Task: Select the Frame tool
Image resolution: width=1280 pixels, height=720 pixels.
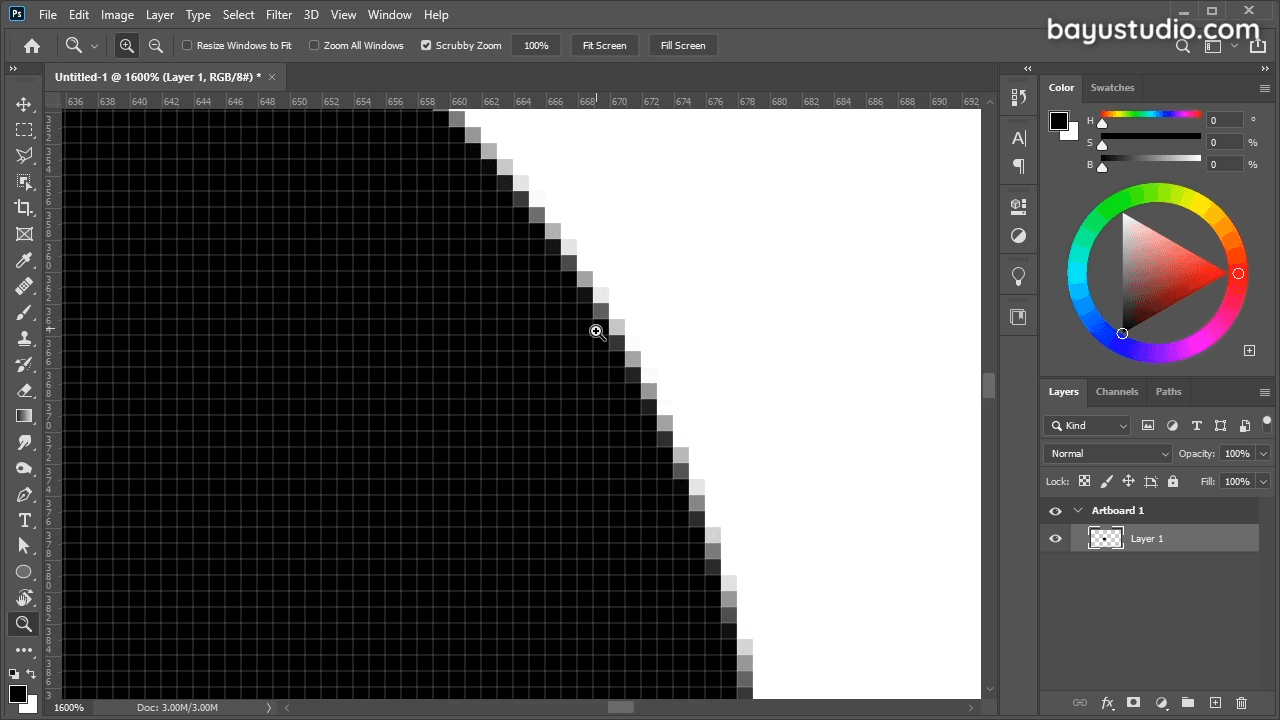Action: click(24, 234)
